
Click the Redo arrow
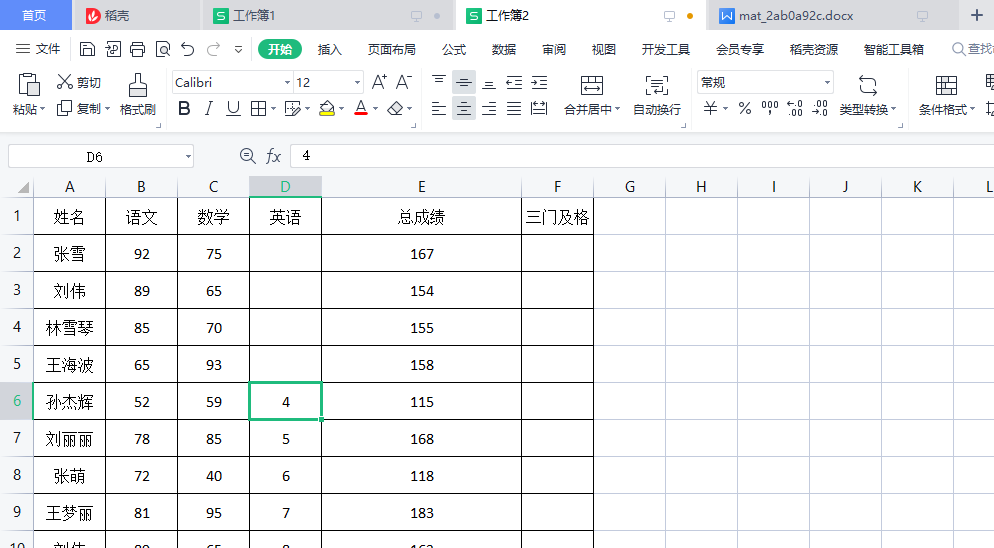[x=214, y=49]
